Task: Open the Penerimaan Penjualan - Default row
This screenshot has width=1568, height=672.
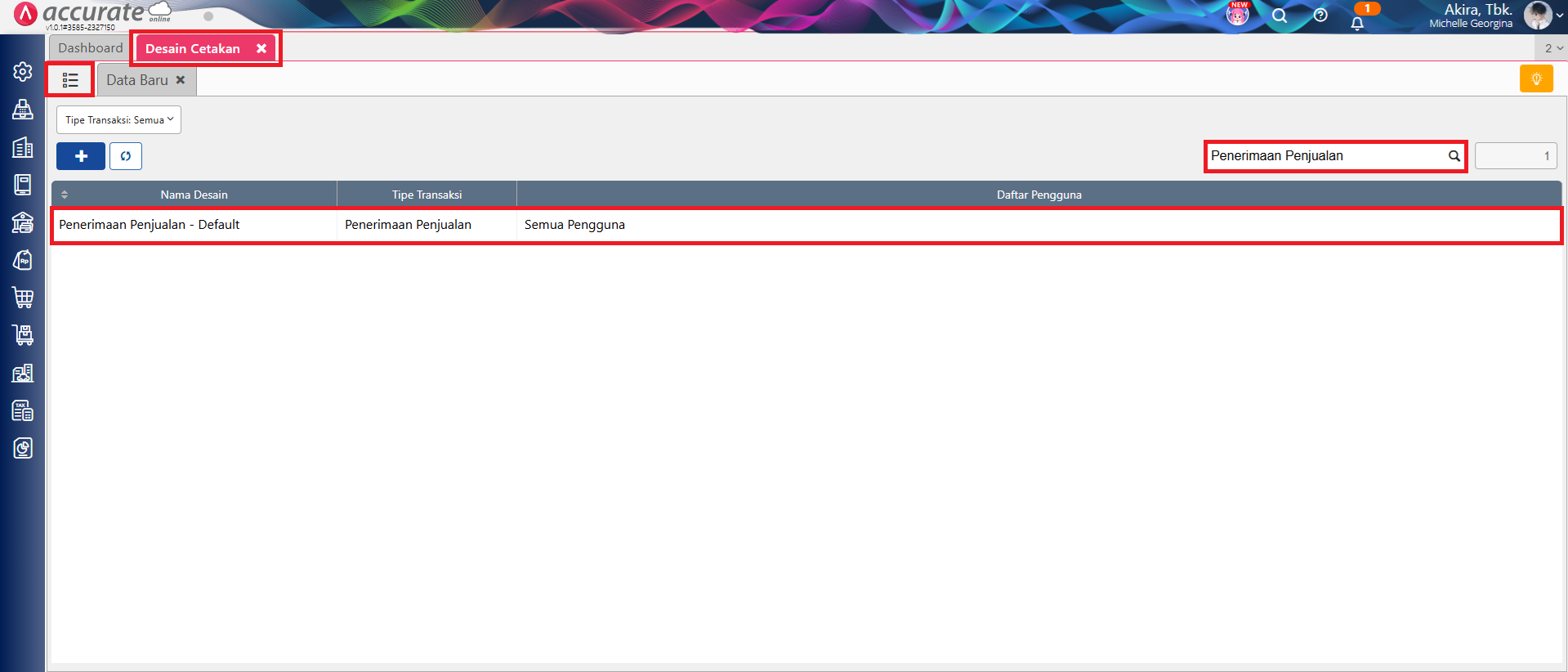Action: pos(150,225)
